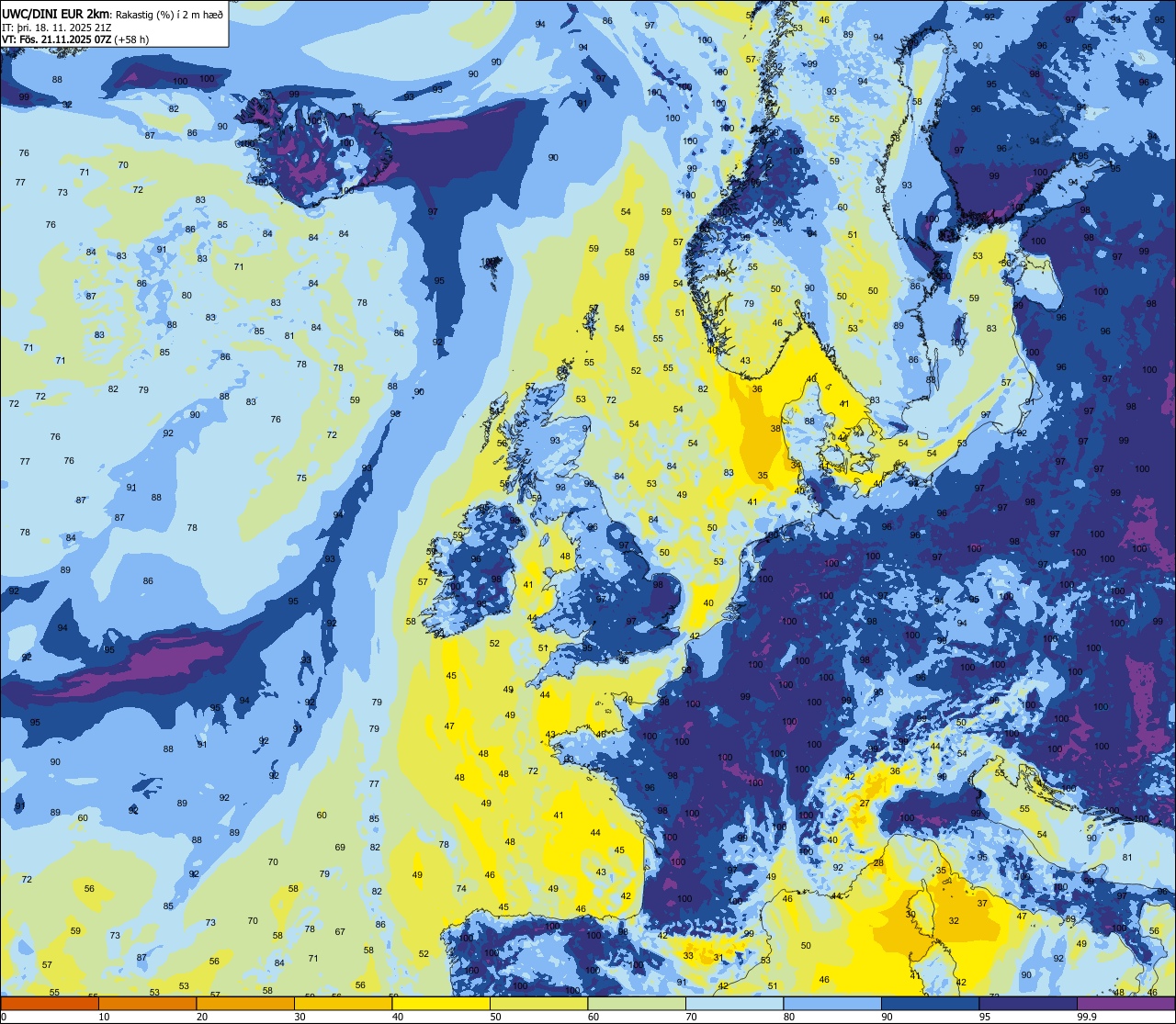Click the legend tick label '99.9'
The width and height of the screenshot is (1176, 1024).
click(x=1088, y=1017)
